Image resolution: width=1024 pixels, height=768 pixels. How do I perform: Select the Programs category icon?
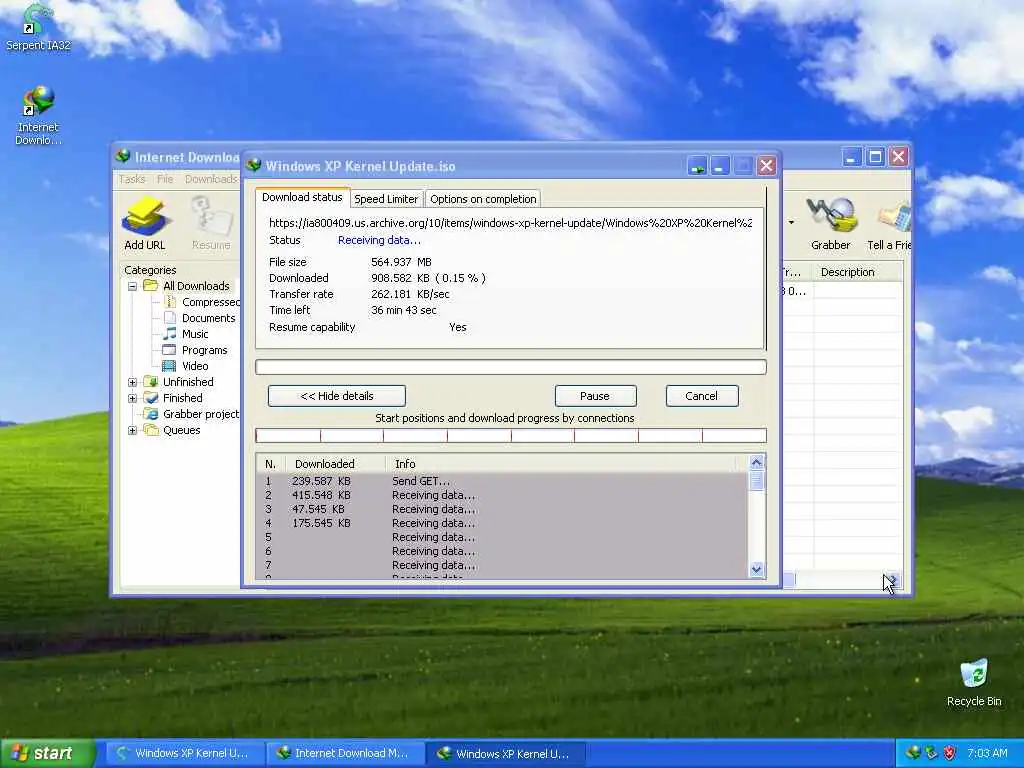point(169,350)
